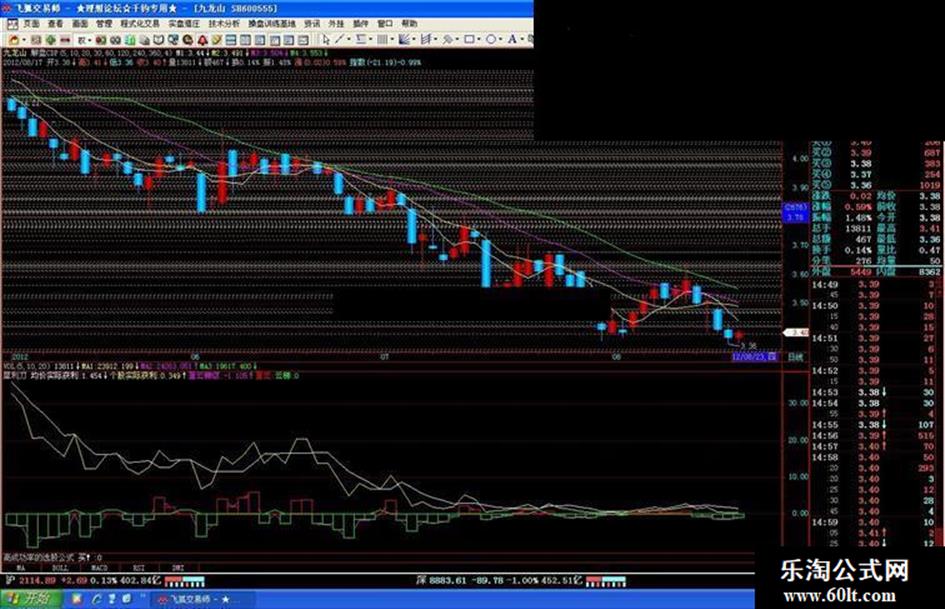Select the text annotation A tool
This screenshot has height=609, width=945.
512,40
